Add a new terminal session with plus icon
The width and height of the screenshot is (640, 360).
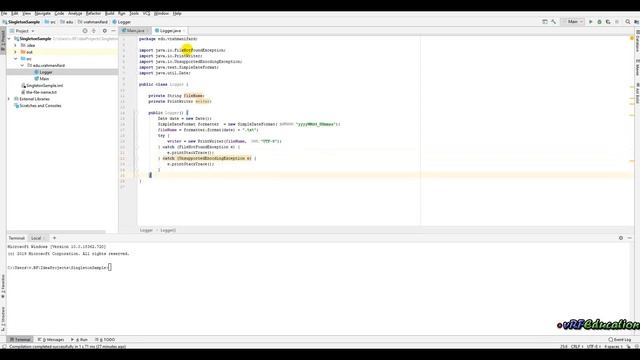54,238
